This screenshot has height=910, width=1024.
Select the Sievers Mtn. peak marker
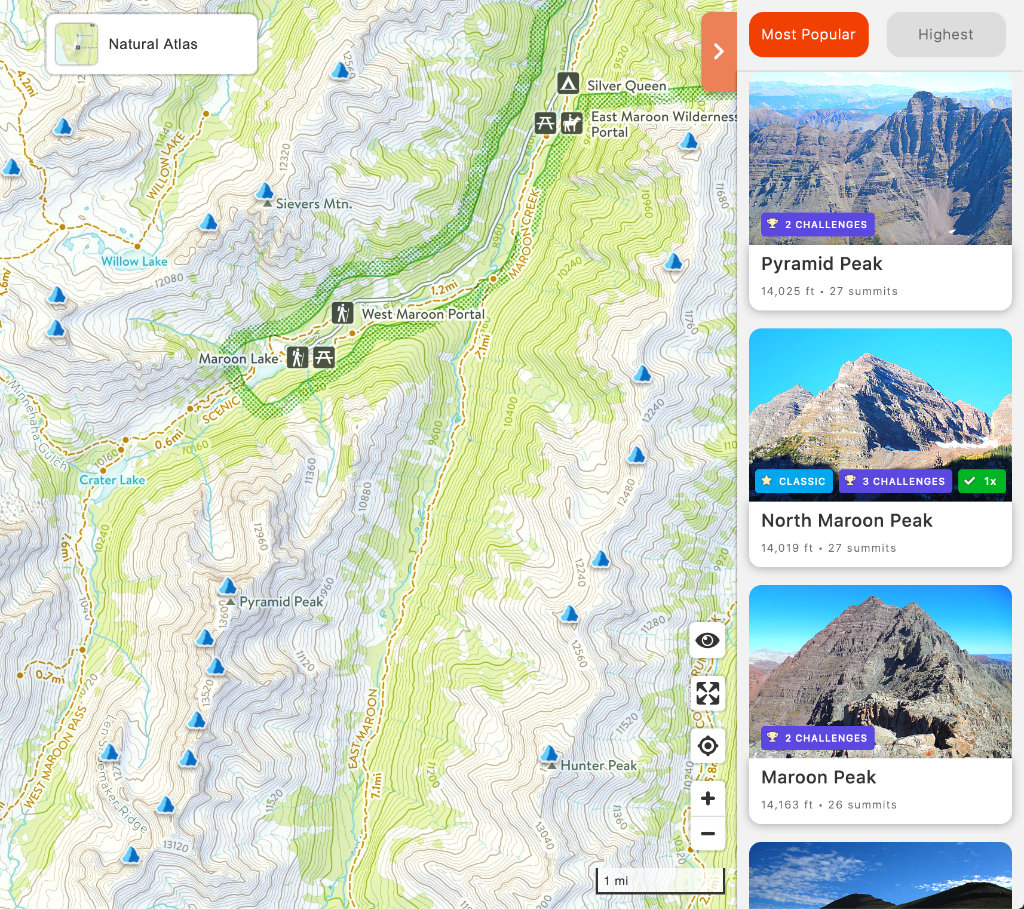point(264,191)
